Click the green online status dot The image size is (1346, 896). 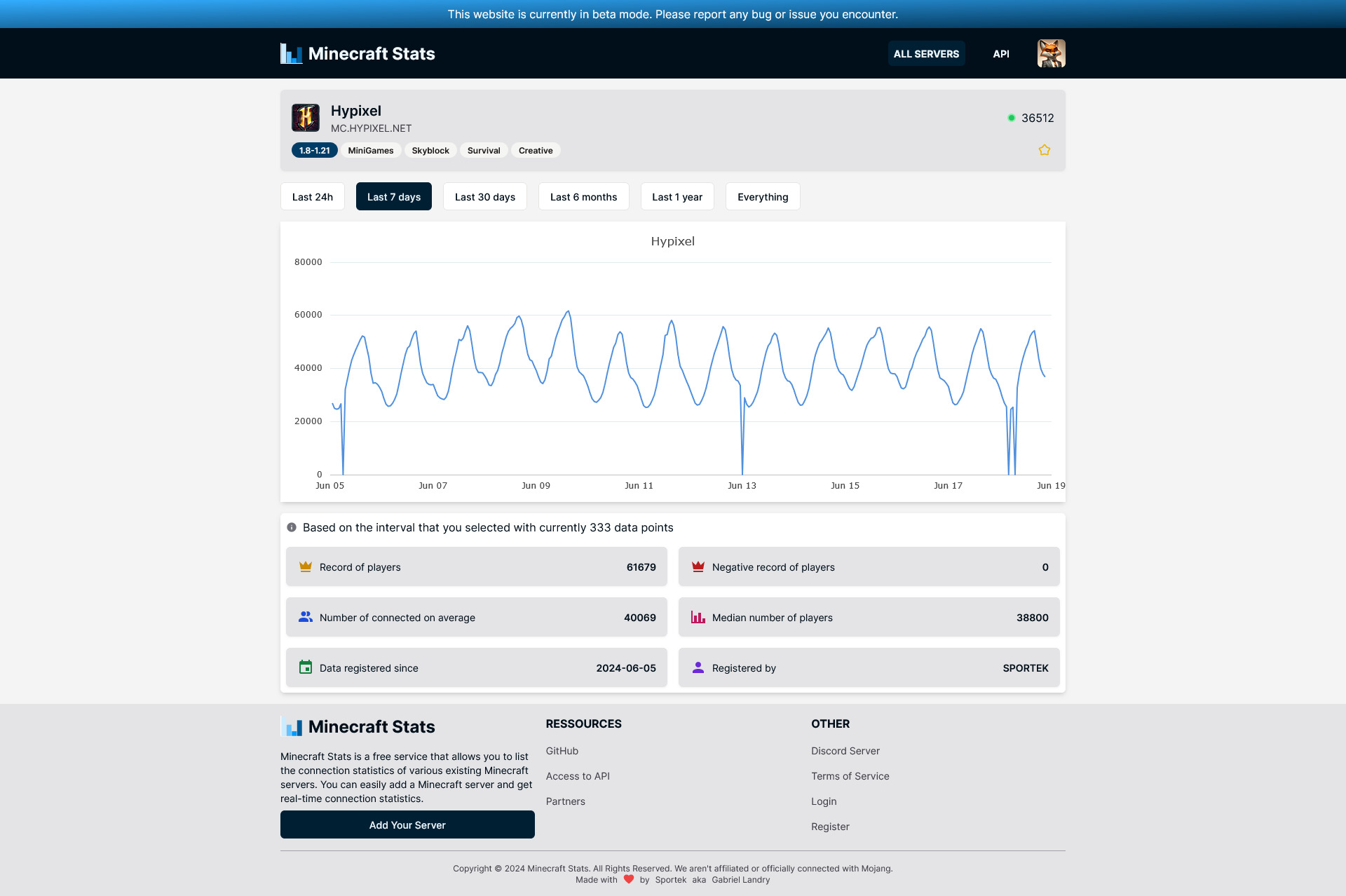point(1011,118)
